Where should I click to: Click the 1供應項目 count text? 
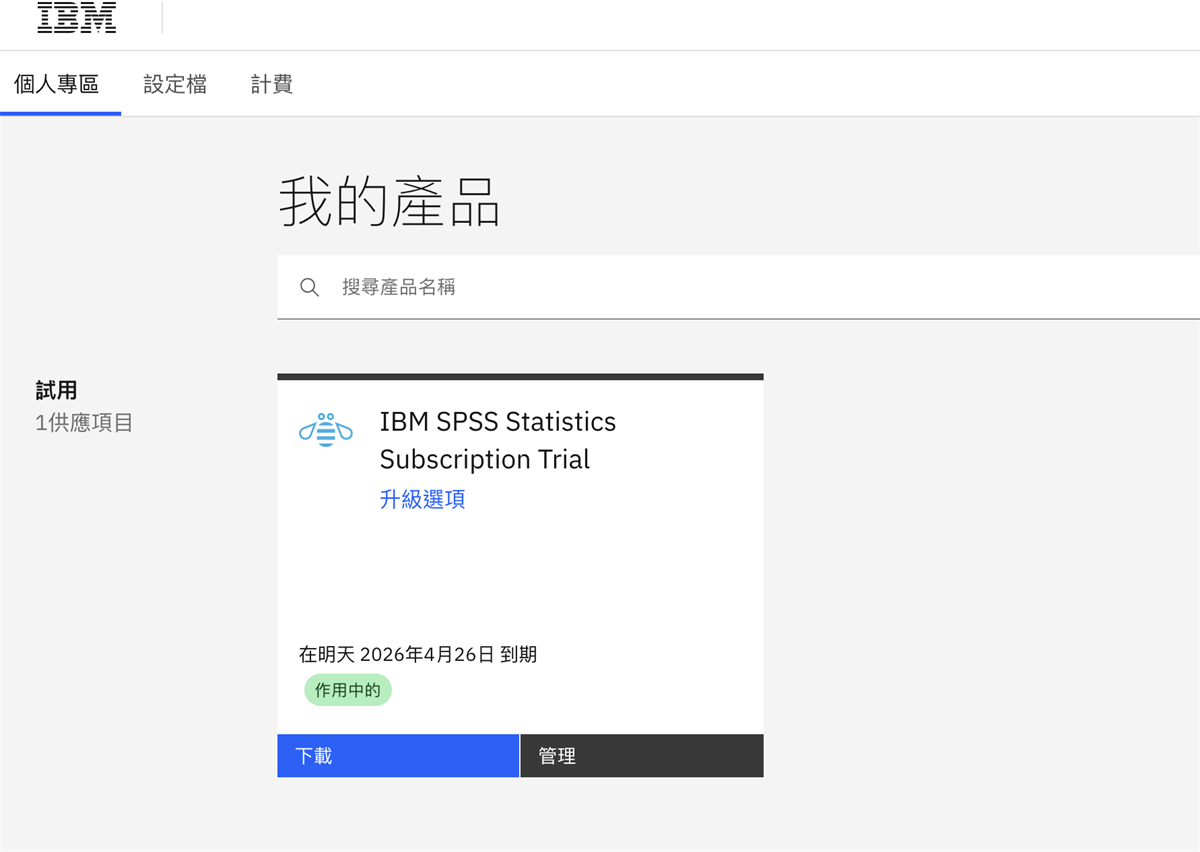point(84,423)
